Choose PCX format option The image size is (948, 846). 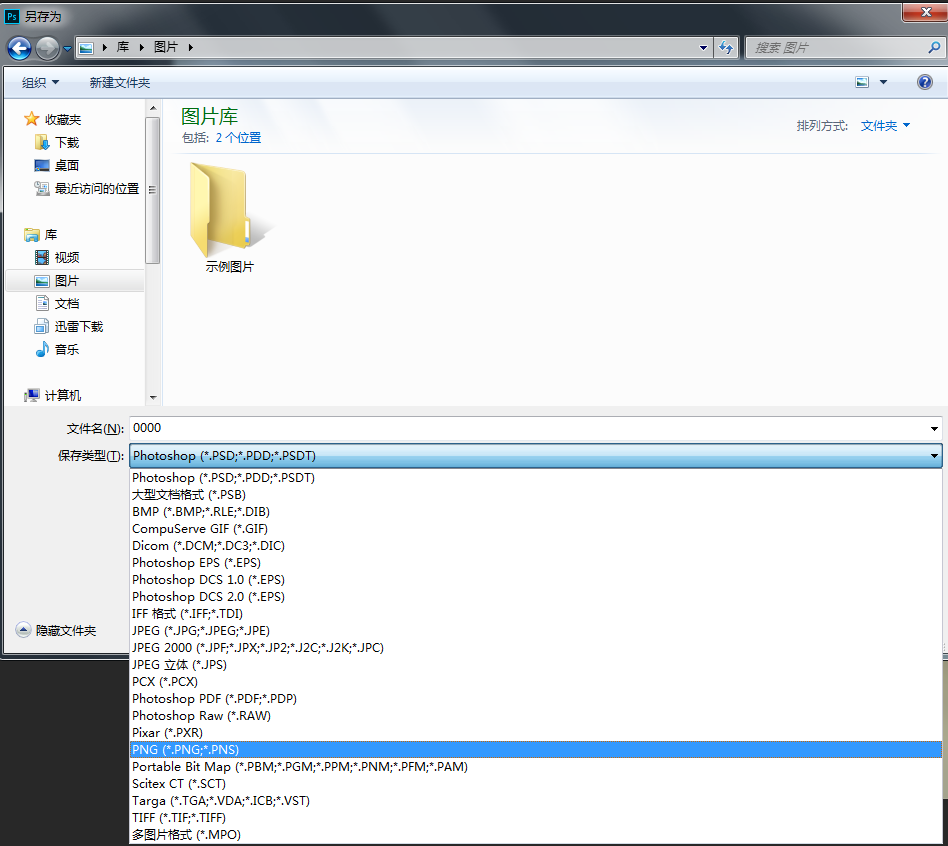click(536, 682)
